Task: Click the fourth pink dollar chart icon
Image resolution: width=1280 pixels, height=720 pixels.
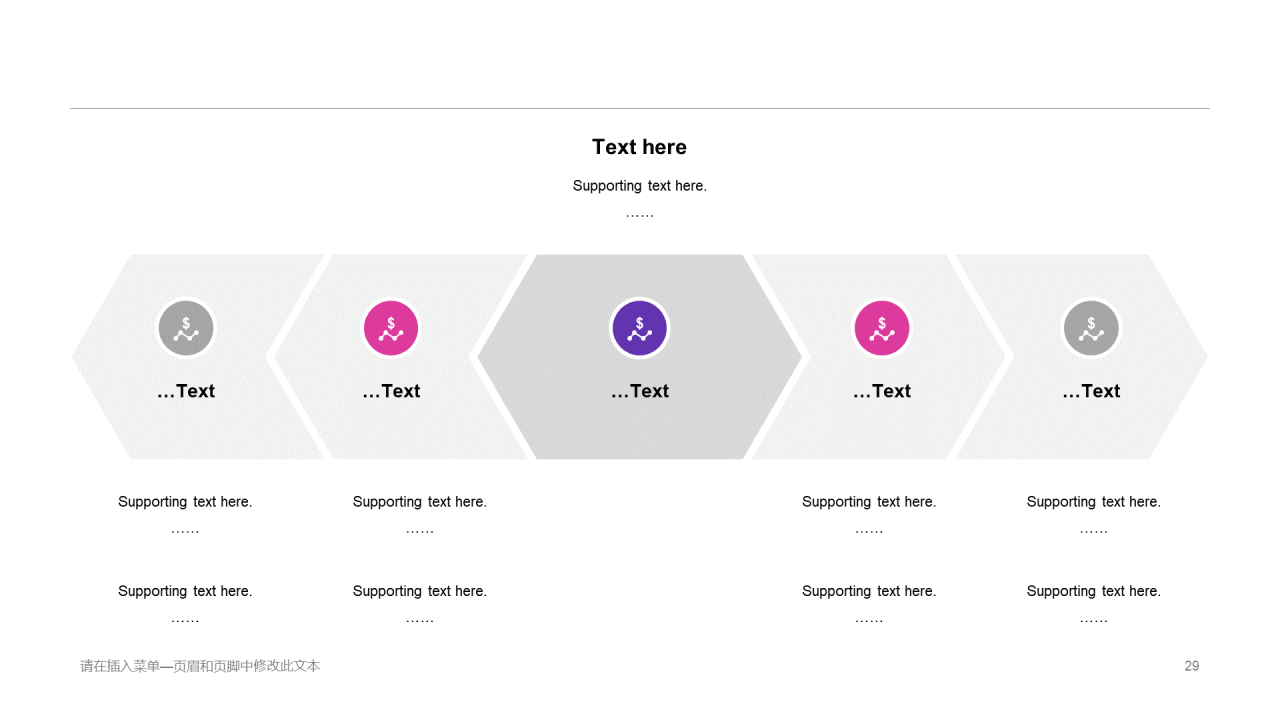Action: point(882,328)
